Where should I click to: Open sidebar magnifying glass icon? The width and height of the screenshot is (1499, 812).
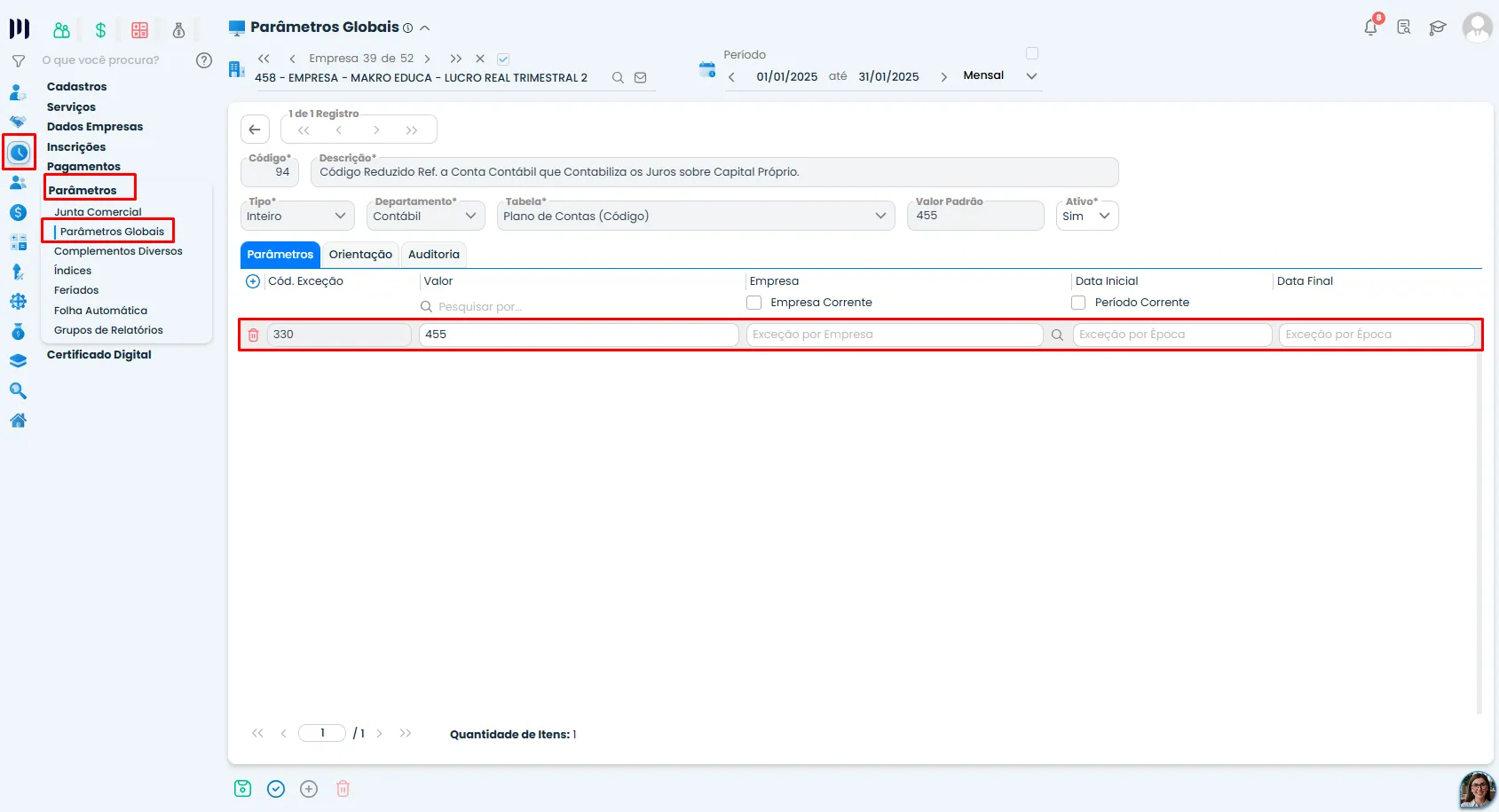point(18,390)
